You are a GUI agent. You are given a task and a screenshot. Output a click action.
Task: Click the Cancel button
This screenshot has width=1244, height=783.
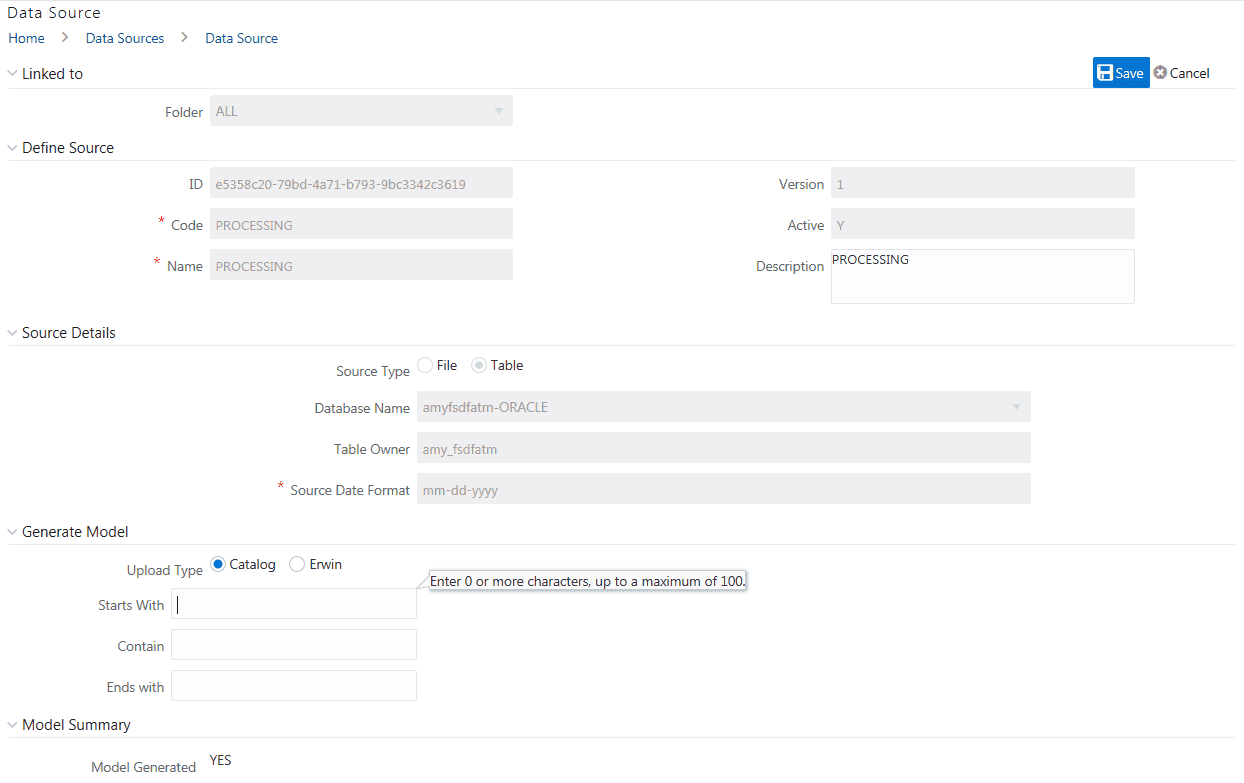1189,72
